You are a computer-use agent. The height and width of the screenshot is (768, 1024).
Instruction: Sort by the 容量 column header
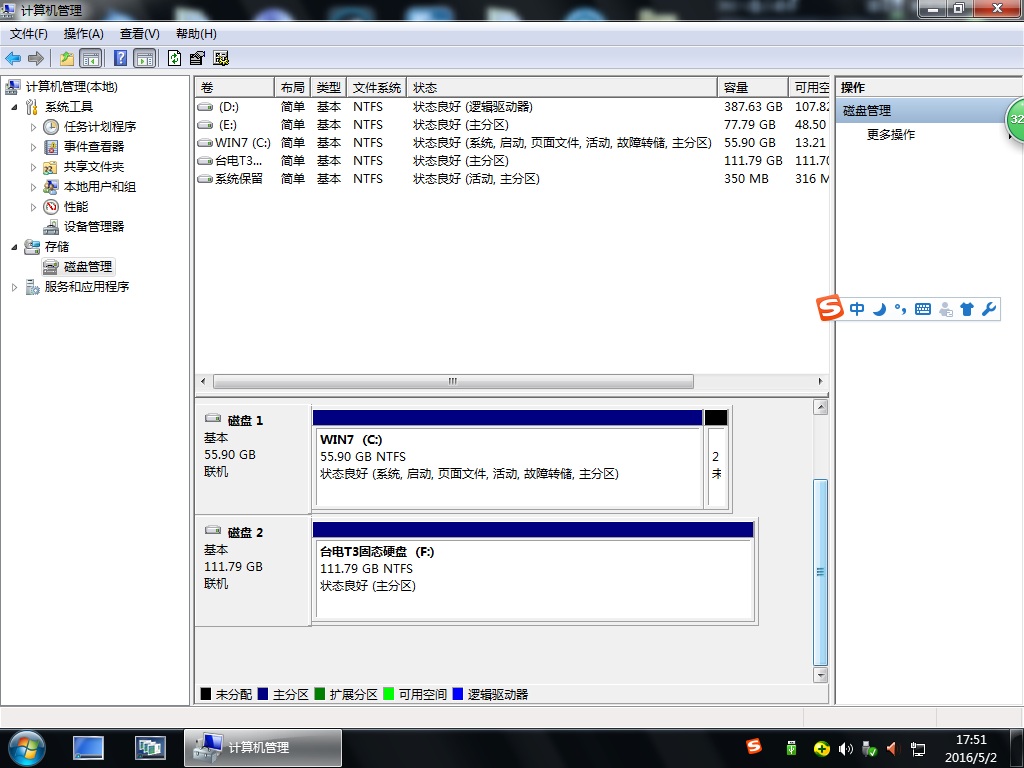coord(753,88)
